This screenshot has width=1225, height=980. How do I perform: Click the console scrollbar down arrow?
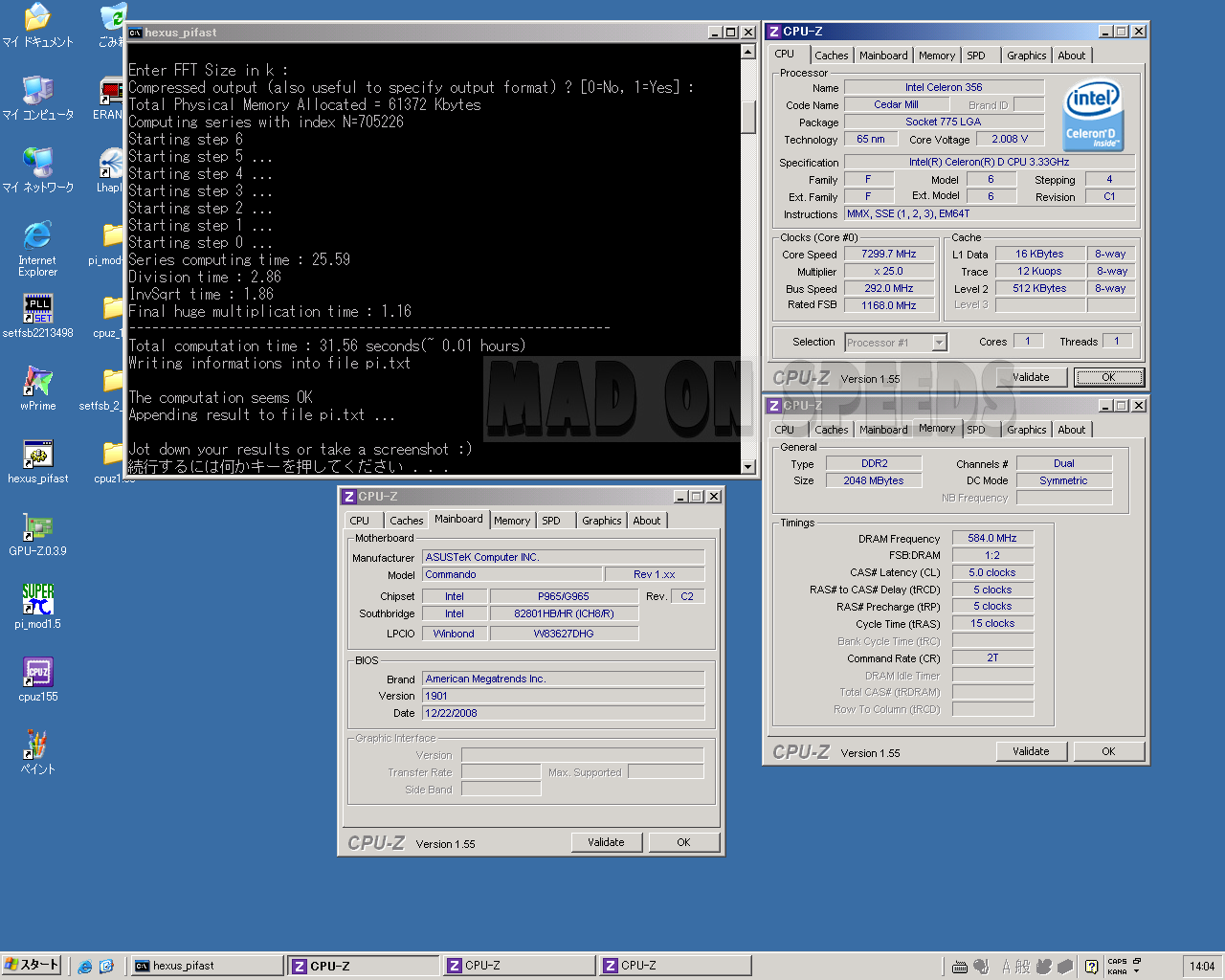coord(748,466)
